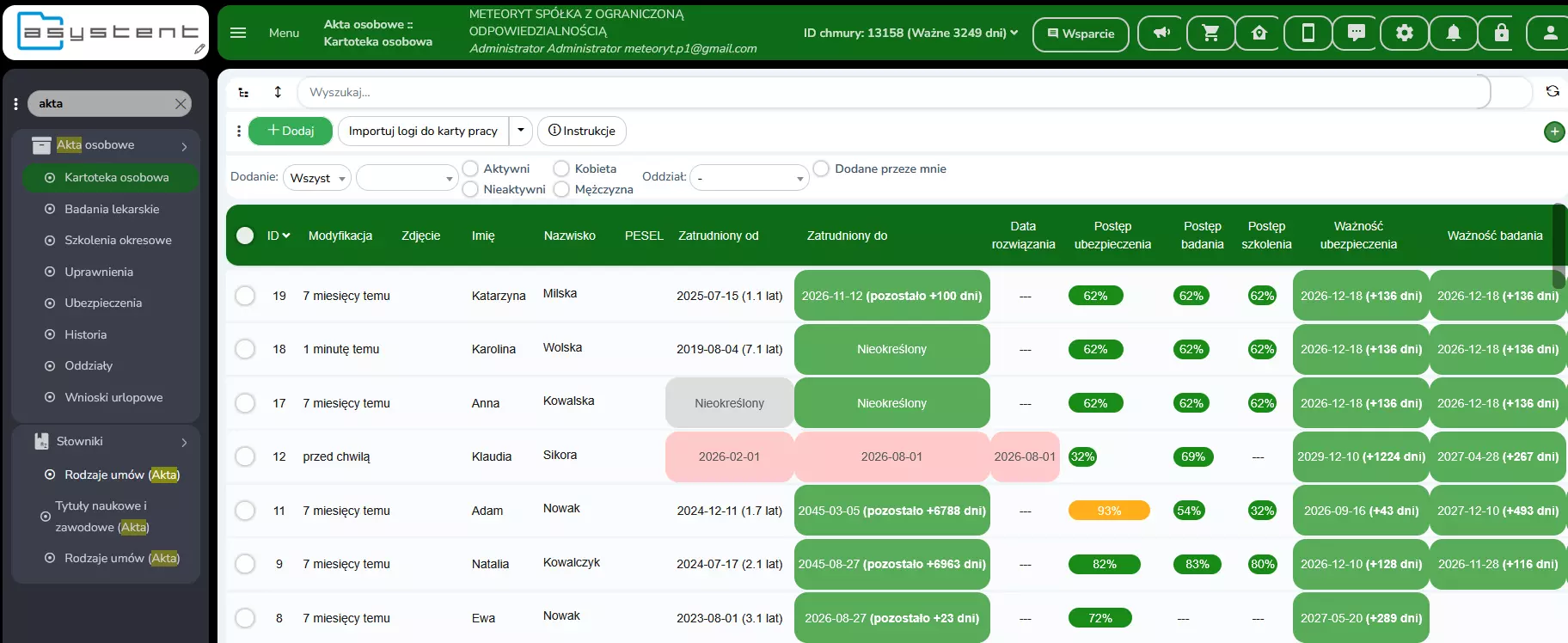Open the Importuj logi dropdown arrow
Screen dimensions: 1568x643
pyautogui.click(x=521, y=131)
